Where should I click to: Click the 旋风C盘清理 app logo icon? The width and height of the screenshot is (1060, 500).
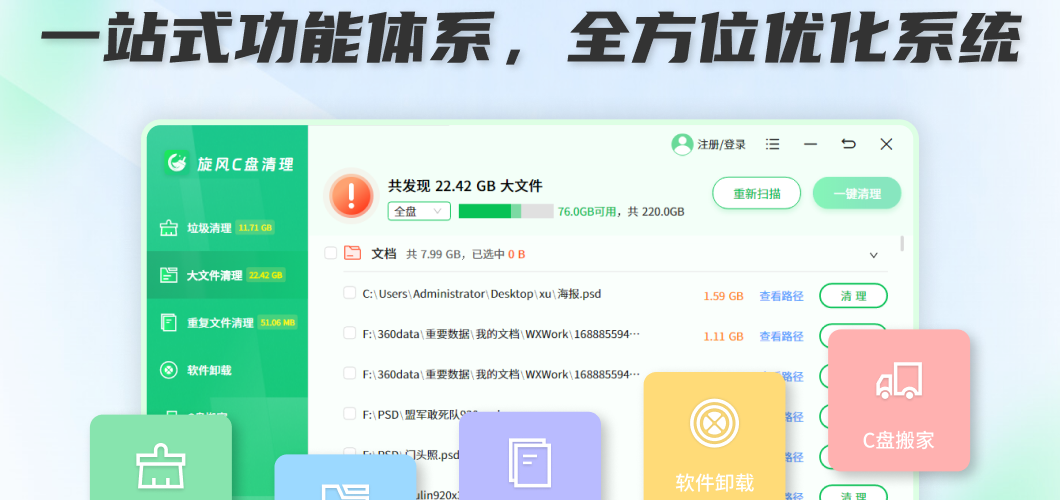click(177, 163)
